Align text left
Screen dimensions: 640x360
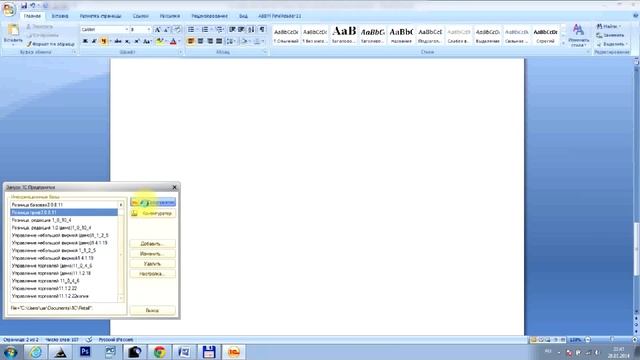191,41
